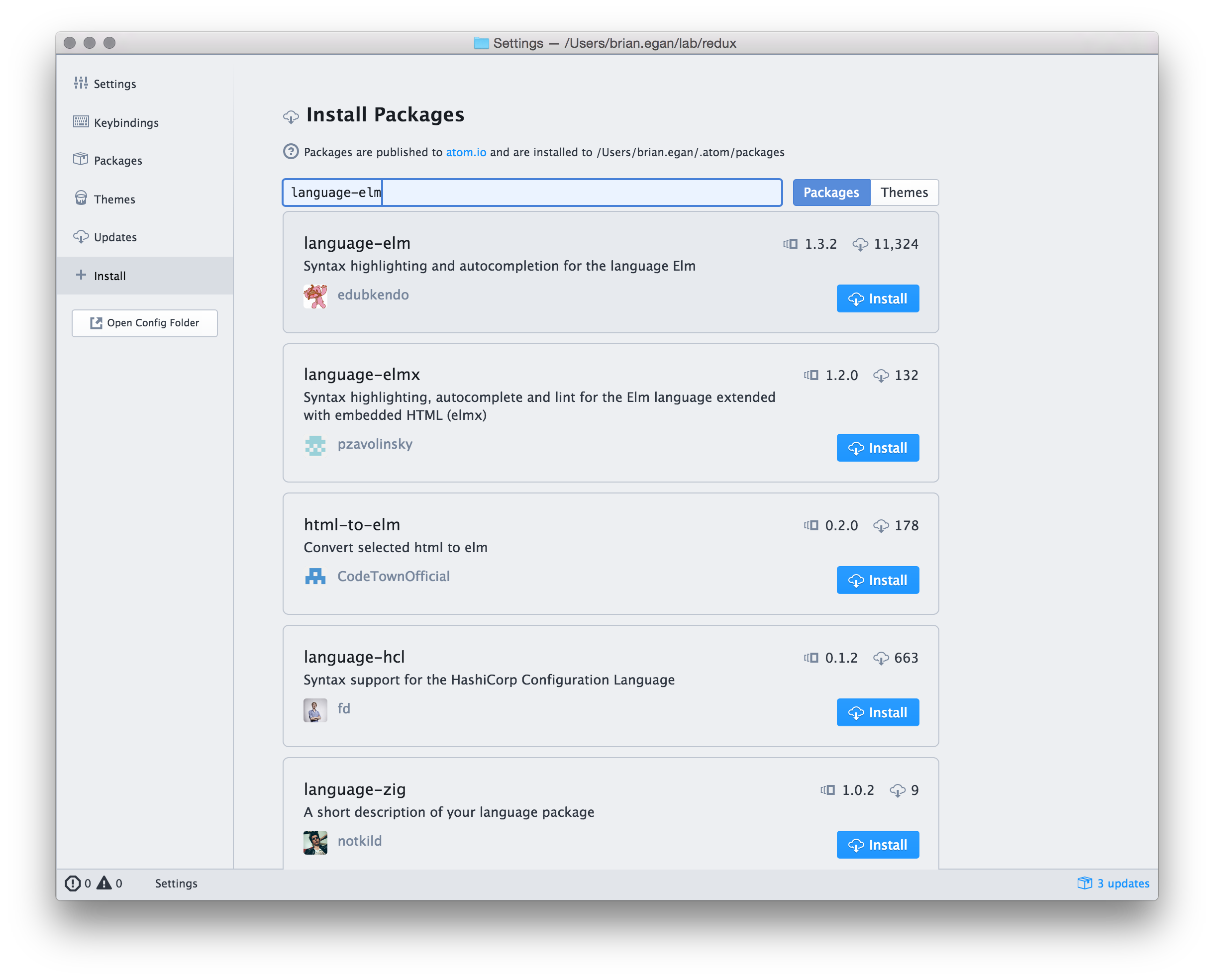Screen dimensions: 1214x980
Task: Open the Updates sidebar section
Action: (x=115, y=237)
